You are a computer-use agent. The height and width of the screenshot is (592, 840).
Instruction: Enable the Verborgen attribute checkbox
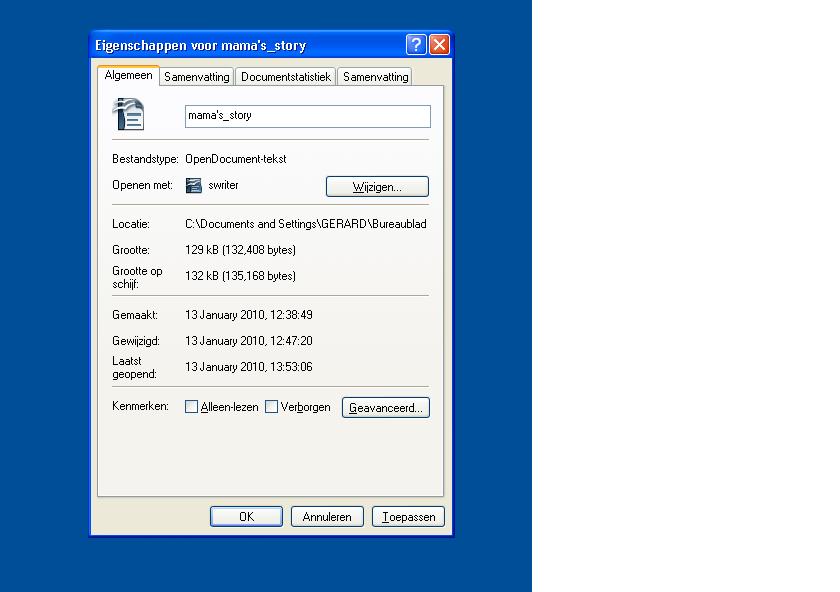tap(271, 407)
